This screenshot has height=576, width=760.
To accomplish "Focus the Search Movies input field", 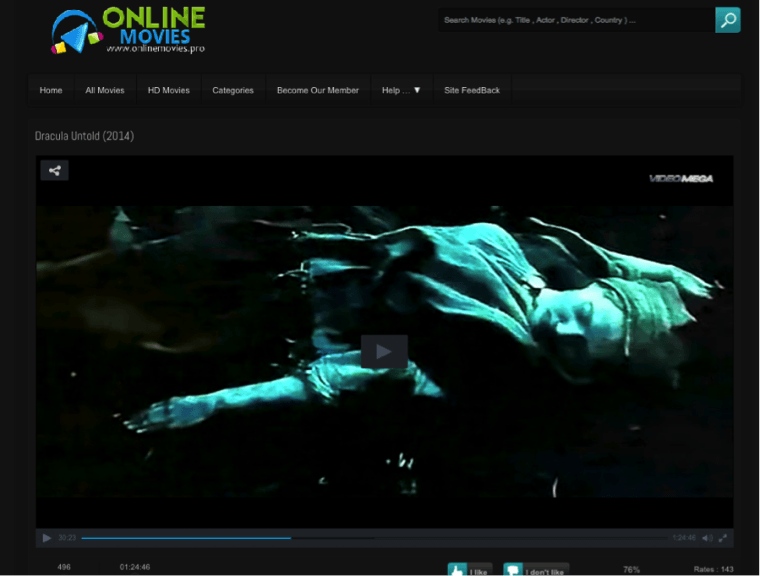I will pos(576,20).
